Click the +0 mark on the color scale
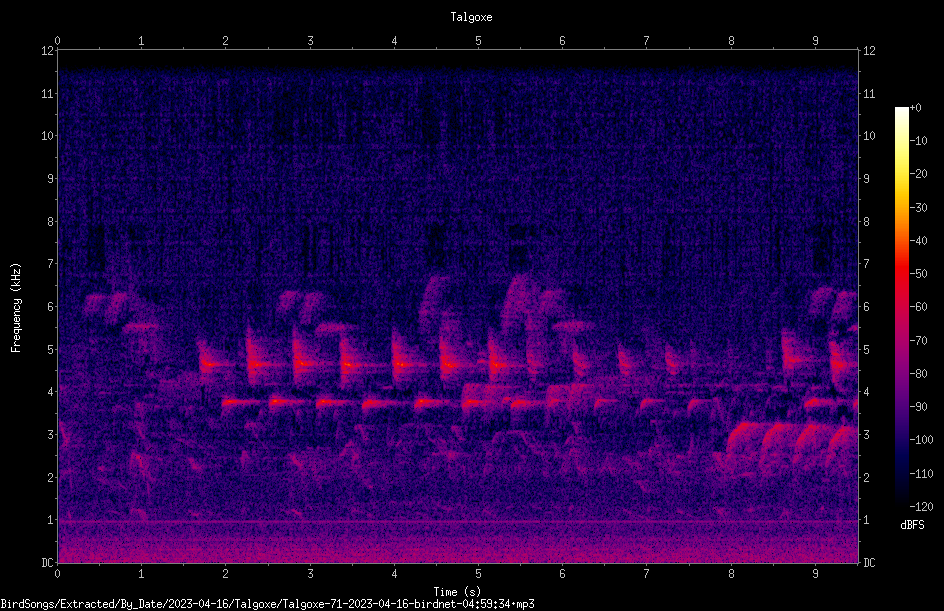 coord(915,108)
